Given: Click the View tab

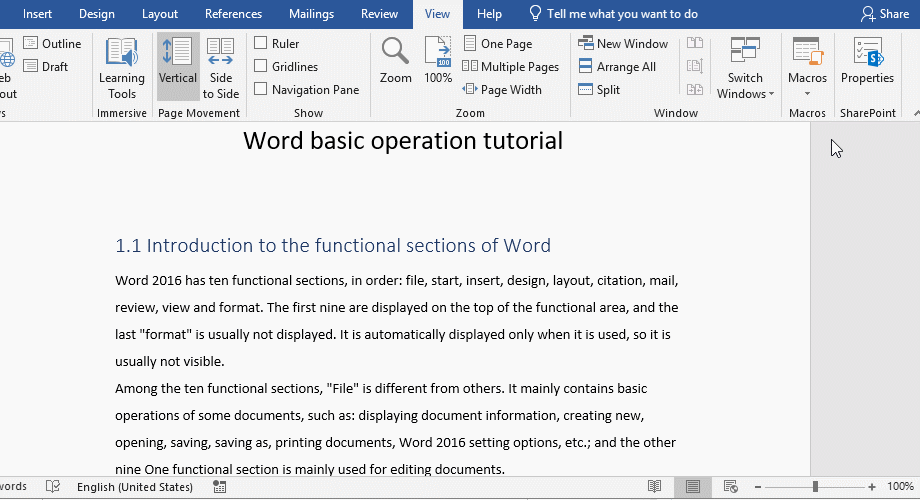Looking at the screenshot, I should (437, 13).
